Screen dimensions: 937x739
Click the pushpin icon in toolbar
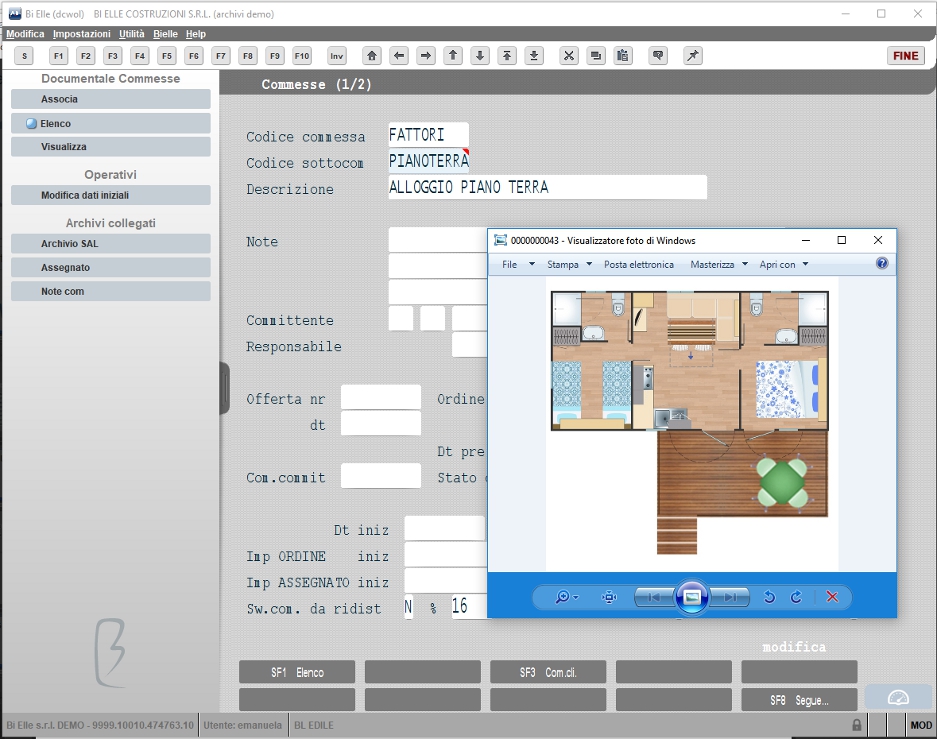[x=693, y=56]
